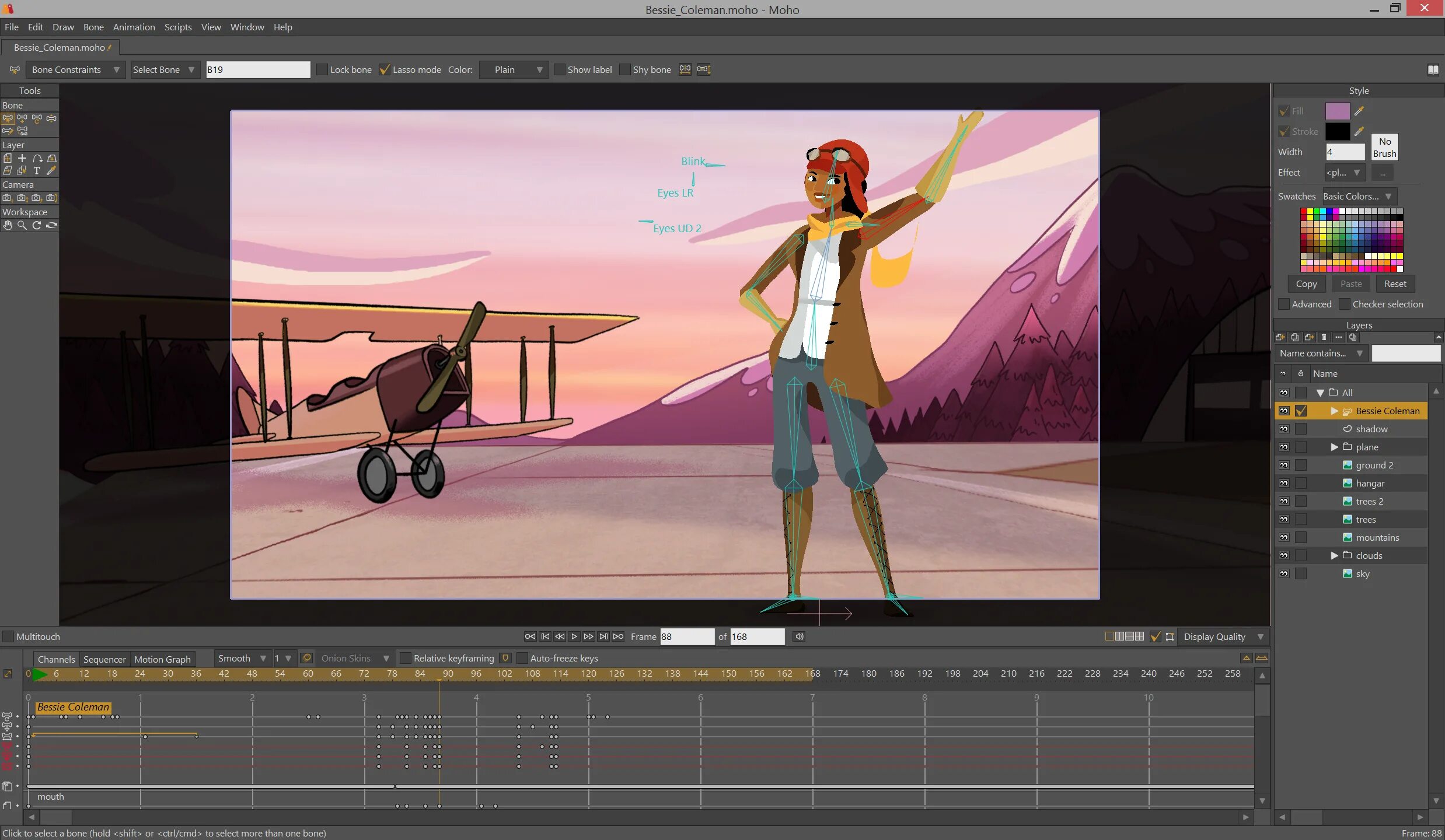
Task: Select the Layer text tool
Action: point(37,171)
